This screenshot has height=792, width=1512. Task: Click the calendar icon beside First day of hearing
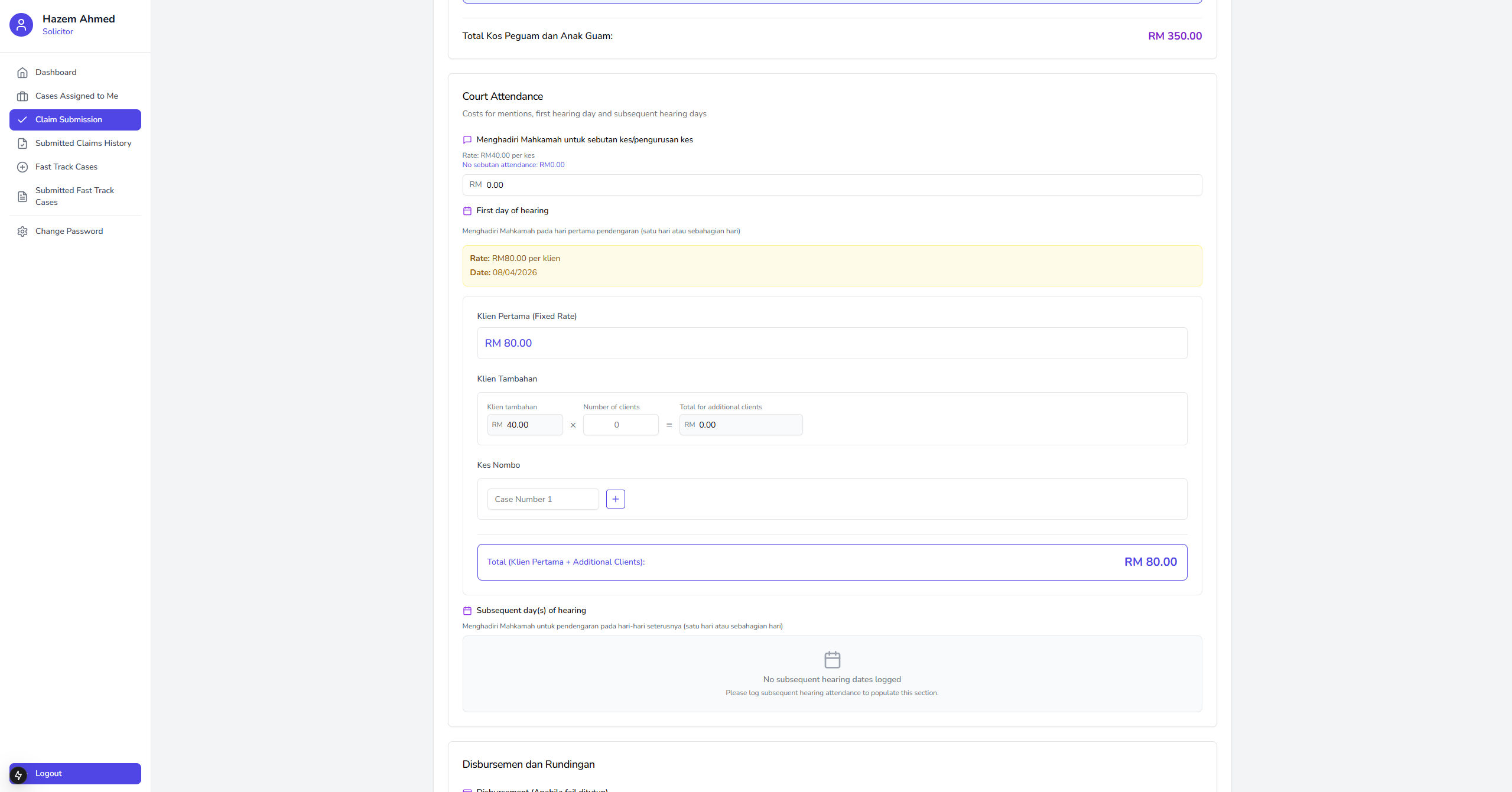coord(467,211)
